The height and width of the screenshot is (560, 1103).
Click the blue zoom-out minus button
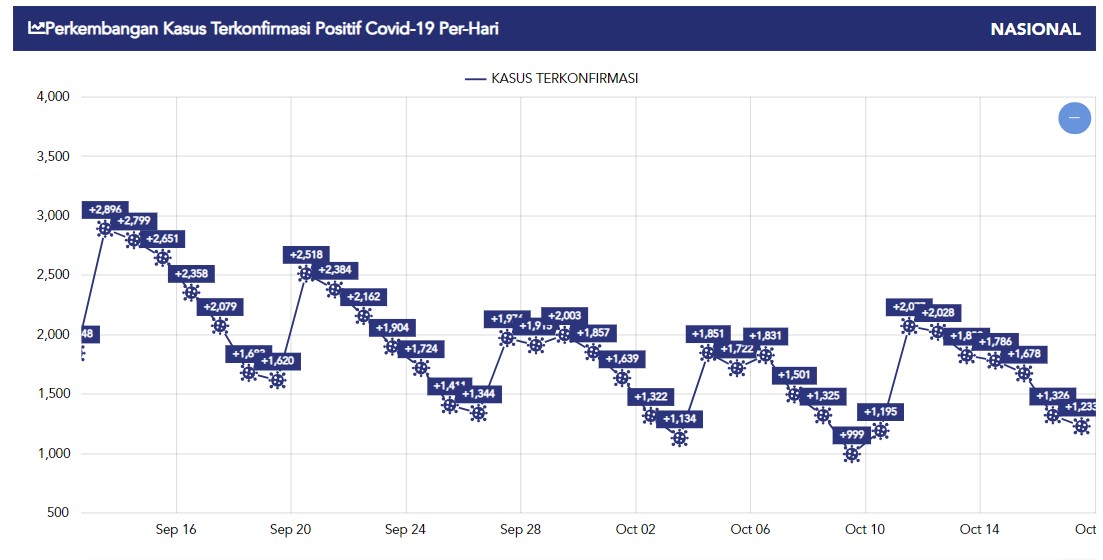click(x=1074, y=118)
